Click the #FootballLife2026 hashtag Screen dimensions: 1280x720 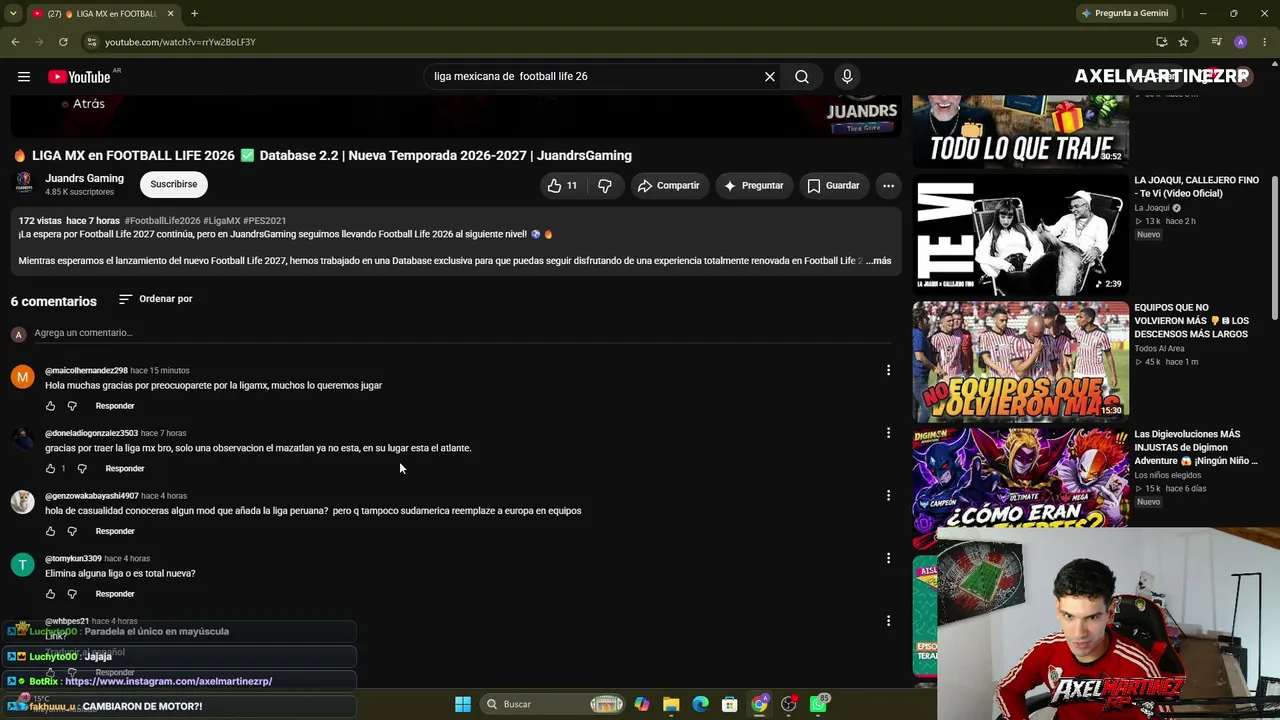(163, 220)
